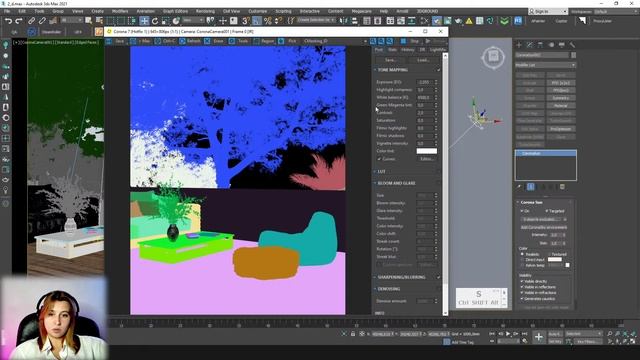Open the Curves Editor button
640x360 pixels.
(x=427, y=159)
